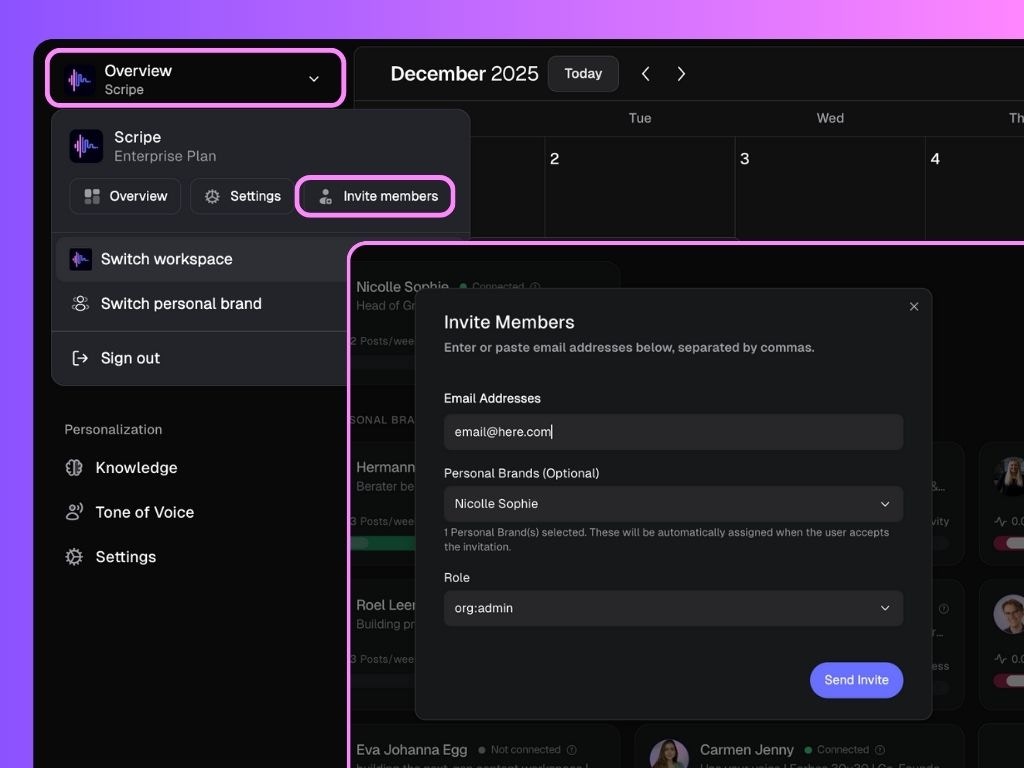Click the Invite Members dialog title

click(x=509, y=322)
